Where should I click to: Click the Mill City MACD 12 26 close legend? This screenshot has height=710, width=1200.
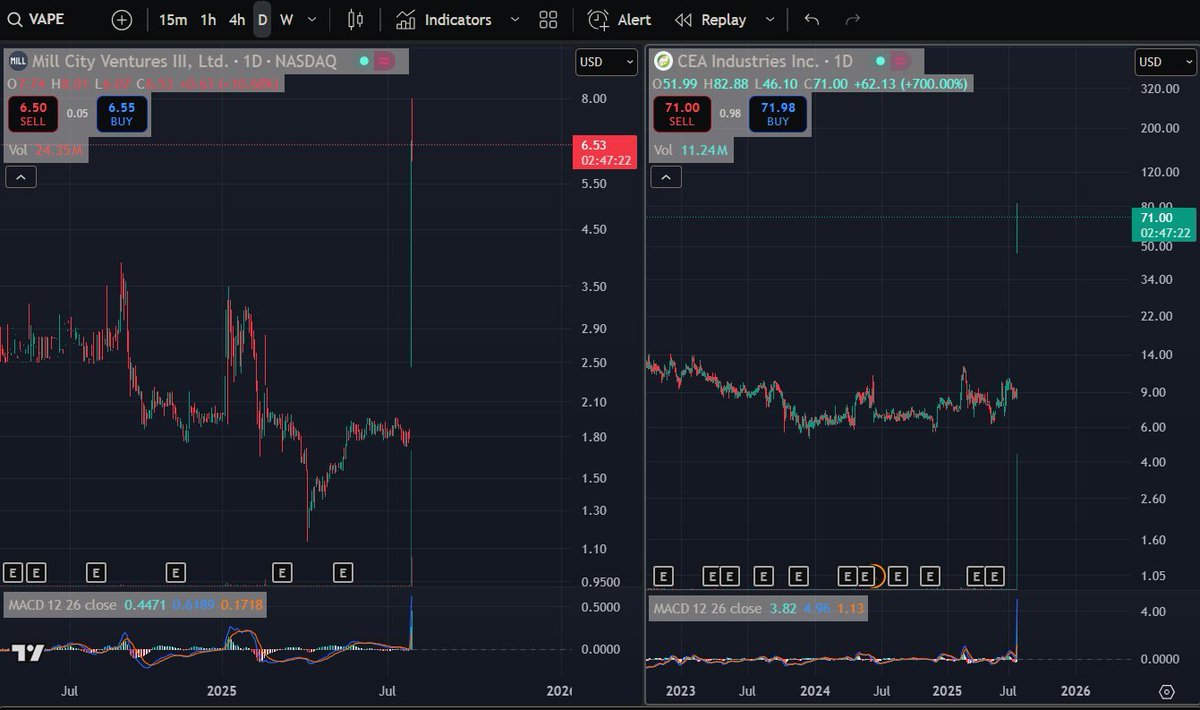(x=60, y=605)
